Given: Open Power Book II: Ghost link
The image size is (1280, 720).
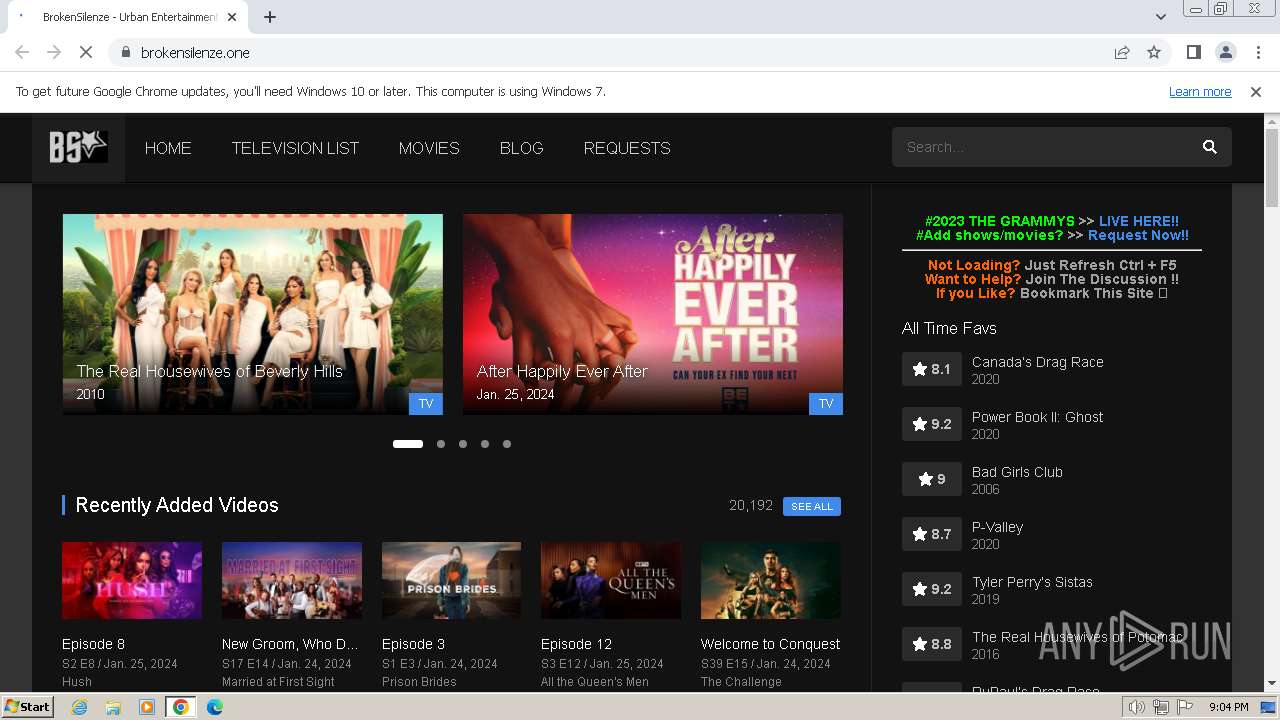Looking at the screenshot, I should tap(1038, 417).
